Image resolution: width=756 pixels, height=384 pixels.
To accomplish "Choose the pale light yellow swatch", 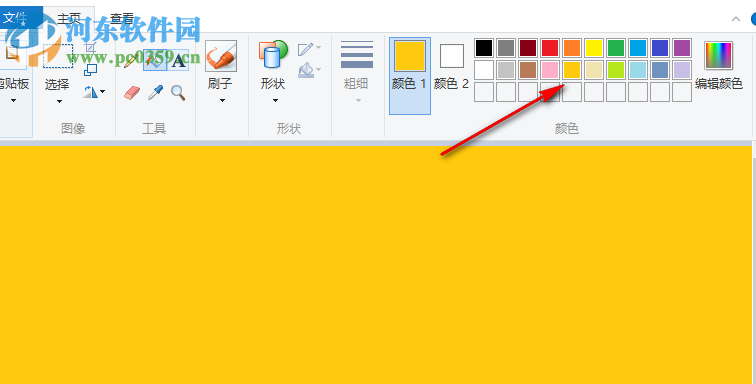I will point(594,70).
